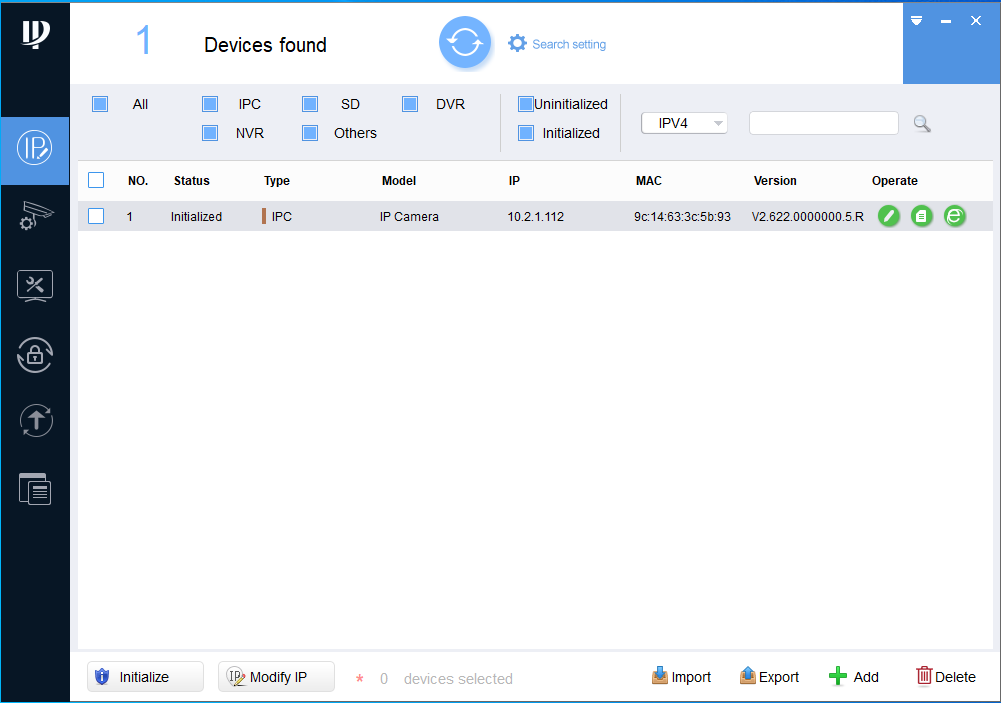Toggle the DVR filter checkbox

(x=410, y=104)
